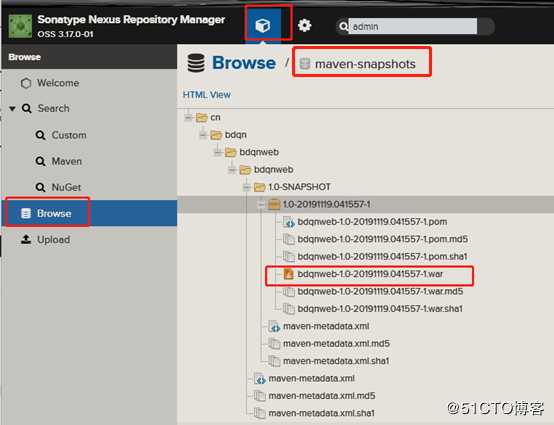Click the Browse breadcrumb heading
554x425 pixels.
click(244, 63)
